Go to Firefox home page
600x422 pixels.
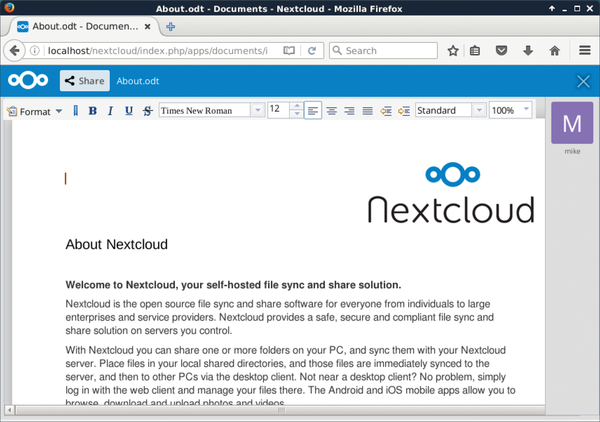pos(554,51)
